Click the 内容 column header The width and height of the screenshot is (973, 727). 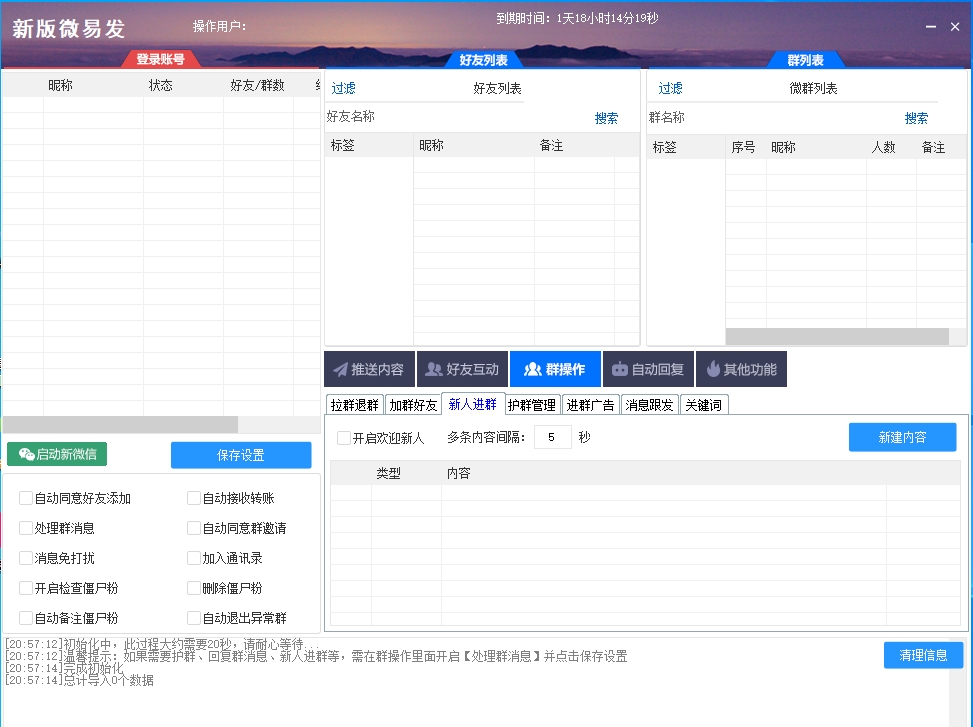pyautogui.click(x=459, y=473)
